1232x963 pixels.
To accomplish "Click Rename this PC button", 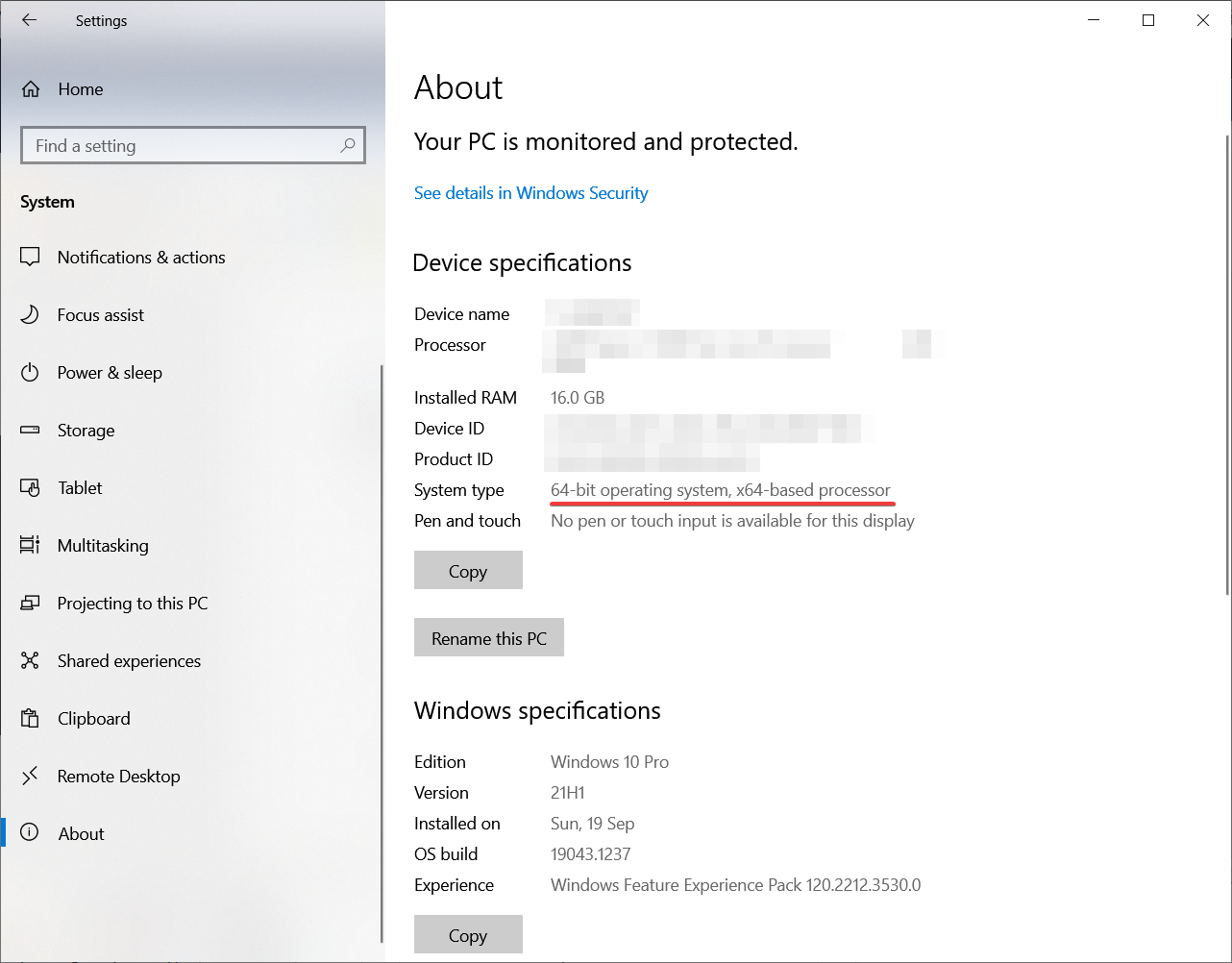I will pos(489,637).
